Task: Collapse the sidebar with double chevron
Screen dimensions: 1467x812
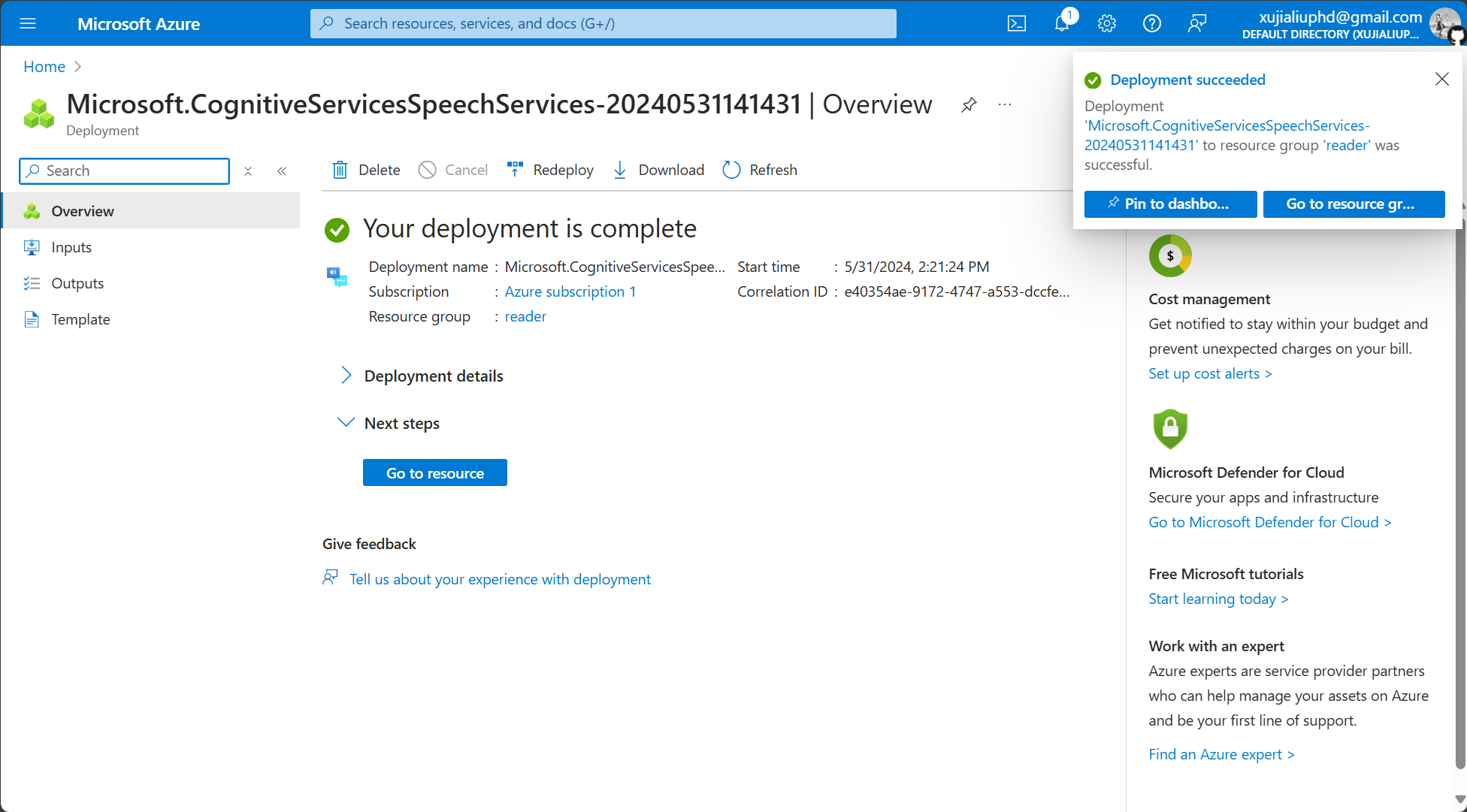Action: pyautogui.click(x=282, y=171)
